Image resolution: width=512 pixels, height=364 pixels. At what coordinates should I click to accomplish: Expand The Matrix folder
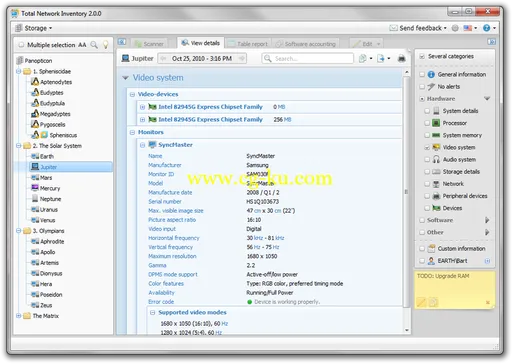[19, 316]
